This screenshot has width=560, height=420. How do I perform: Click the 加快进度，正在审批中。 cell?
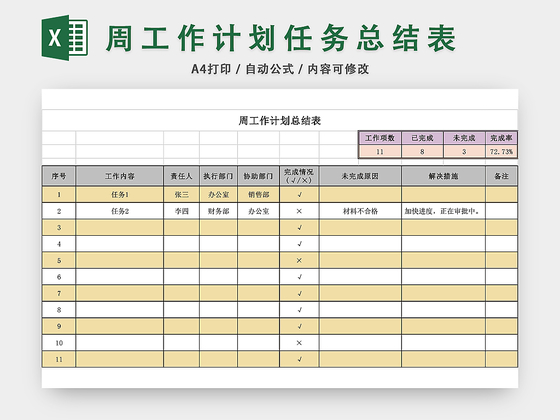click(x=443, y=211)
